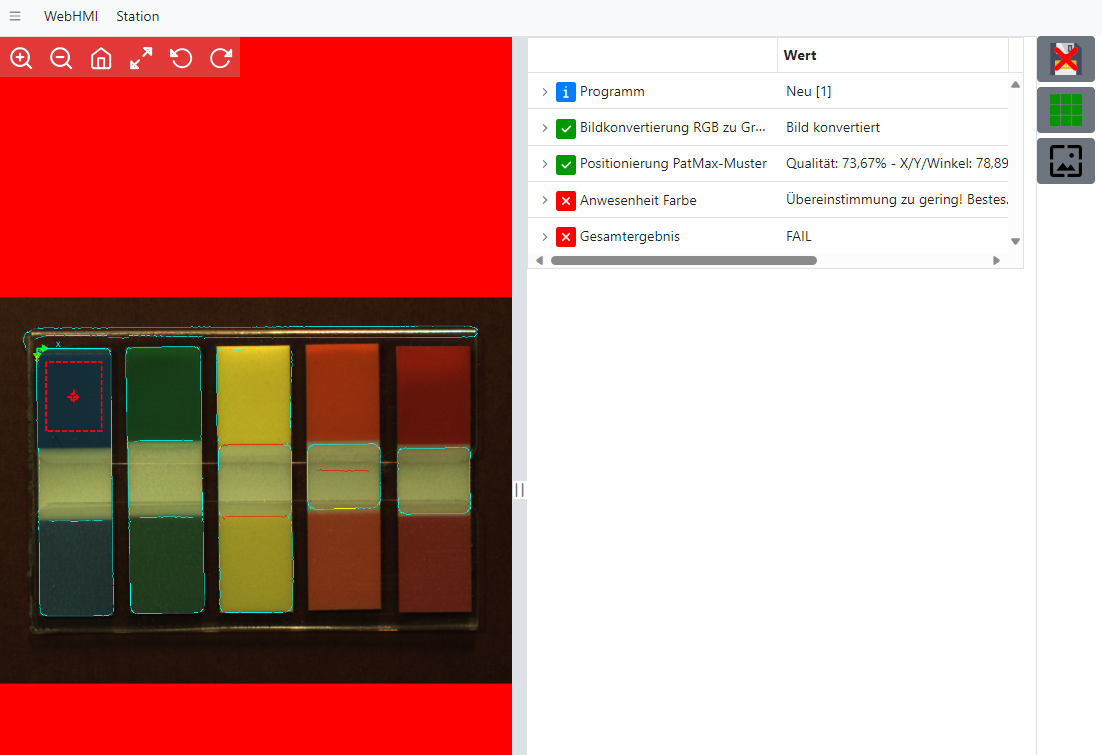Expand the Bildkonvertierung RGB row
1102x755 pixels.
(x=544, y=128)
